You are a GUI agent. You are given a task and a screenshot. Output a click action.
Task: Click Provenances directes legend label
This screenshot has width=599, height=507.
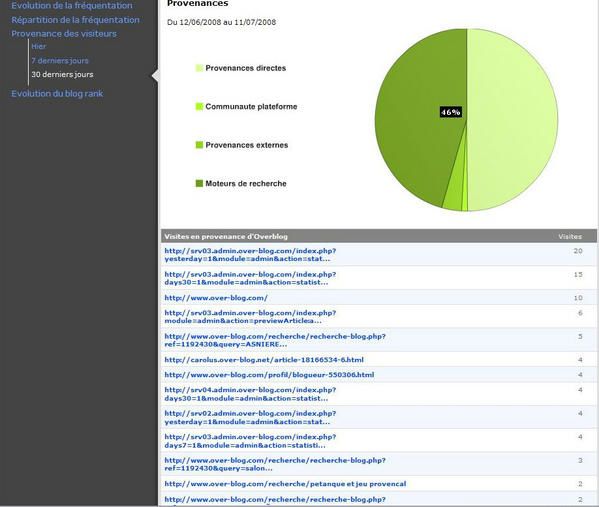(x=246, y=68)
